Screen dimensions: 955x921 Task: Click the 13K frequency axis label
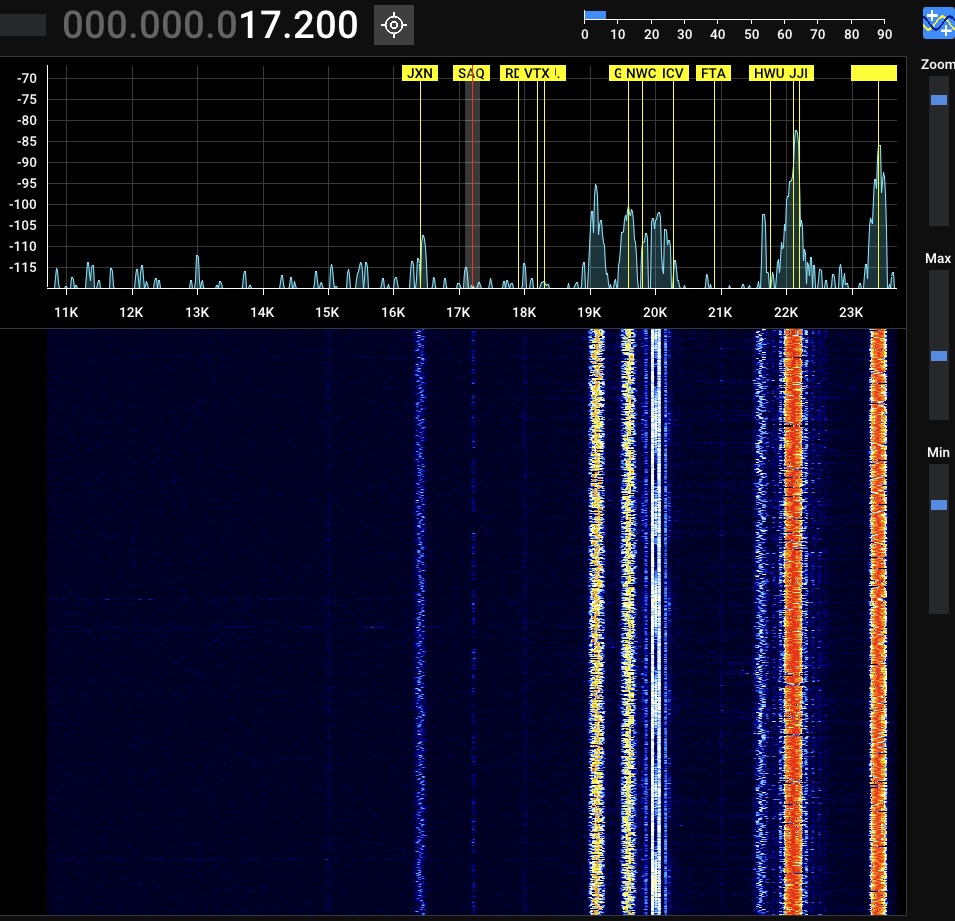[x=197, y=312]
